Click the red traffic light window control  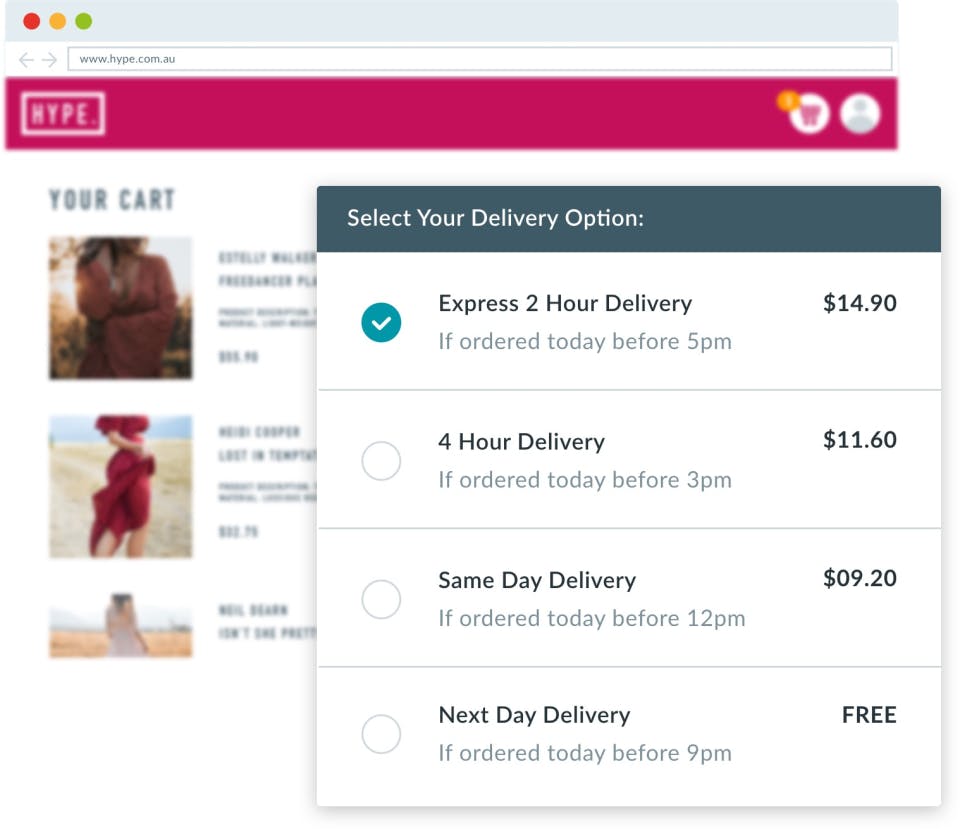(32, 19)
